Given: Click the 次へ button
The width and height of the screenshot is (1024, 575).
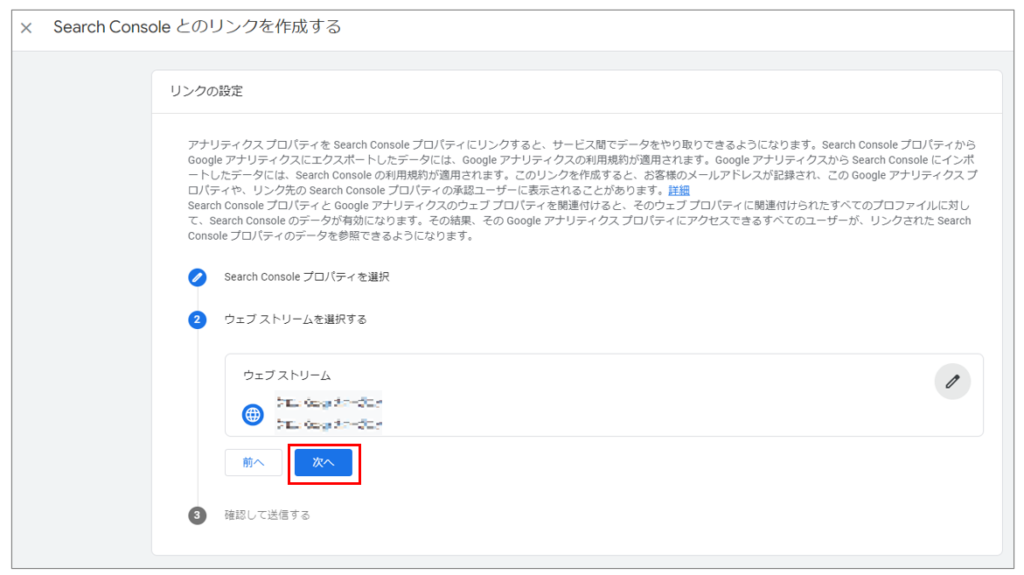Looking at the screenshot, I should (x=323, y=463).
